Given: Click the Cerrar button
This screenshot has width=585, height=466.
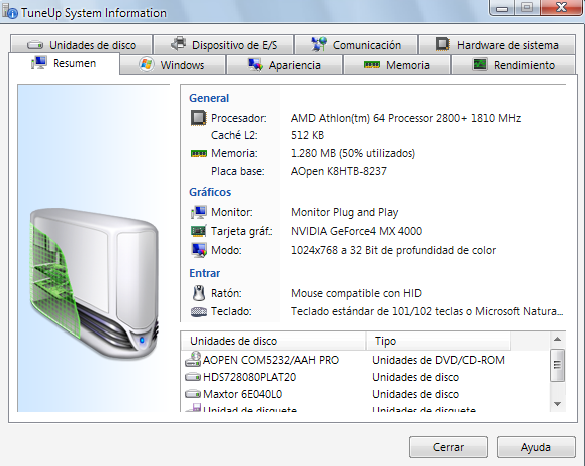Looking at the screenshot, I should 448,447.
